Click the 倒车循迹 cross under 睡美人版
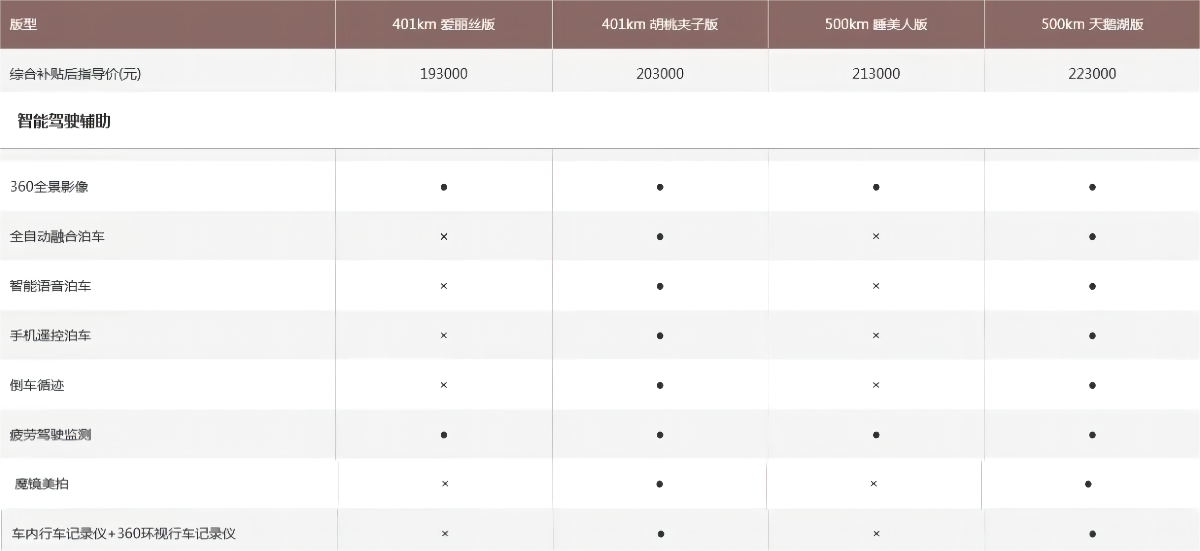1200x551 pixels. click(876, 385)
